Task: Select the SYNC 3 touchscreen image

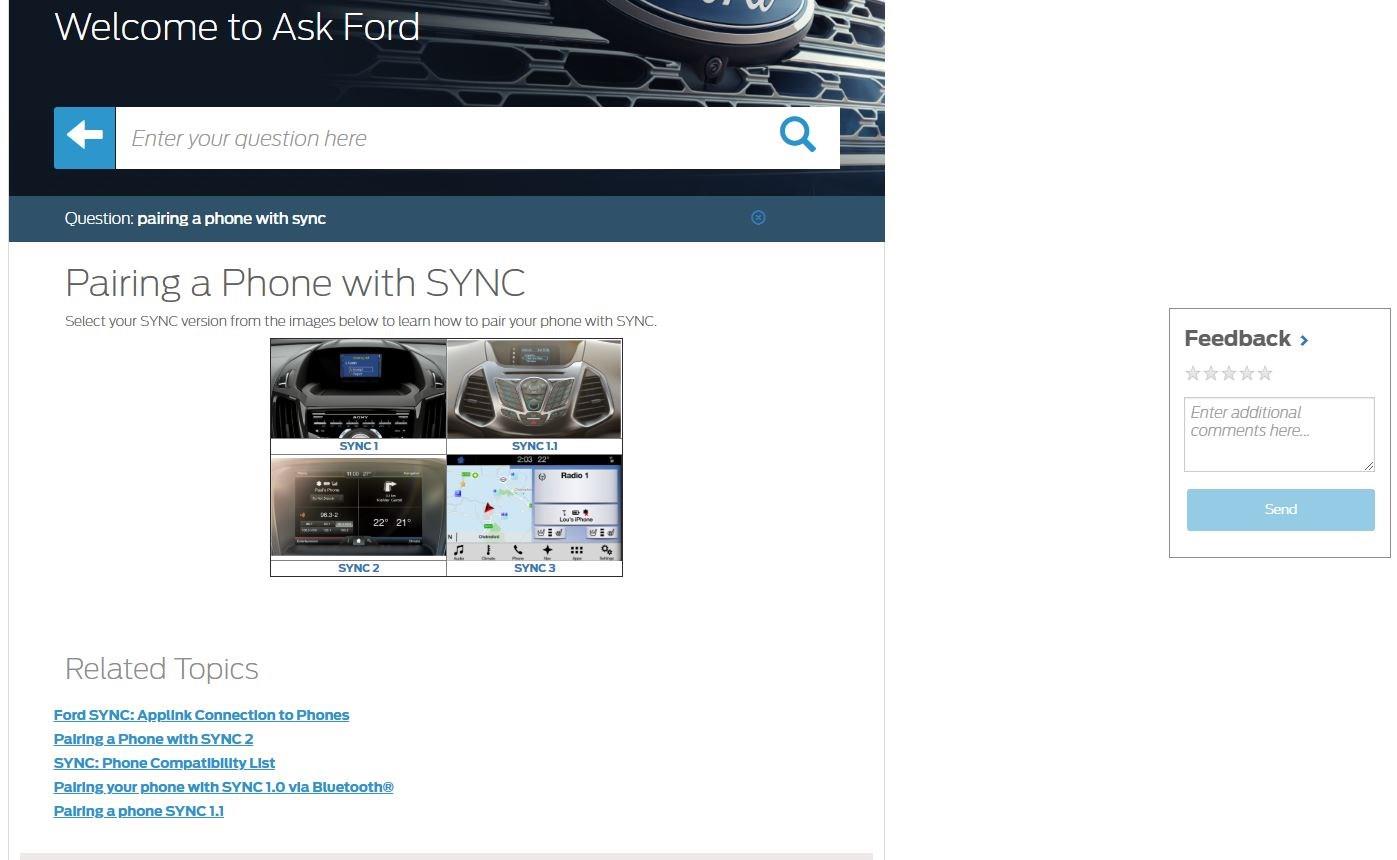Action: tap(534, 508)
